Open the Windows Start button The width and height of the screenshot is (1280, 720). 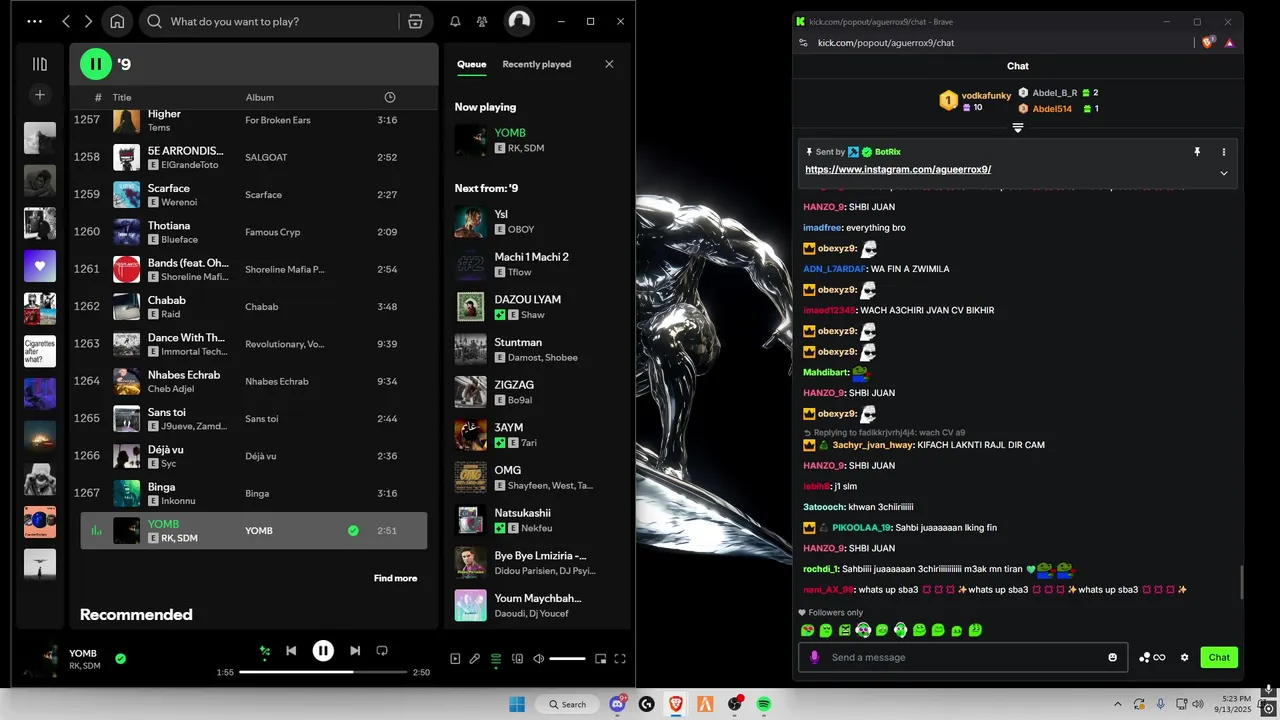(x=517, y=704)
